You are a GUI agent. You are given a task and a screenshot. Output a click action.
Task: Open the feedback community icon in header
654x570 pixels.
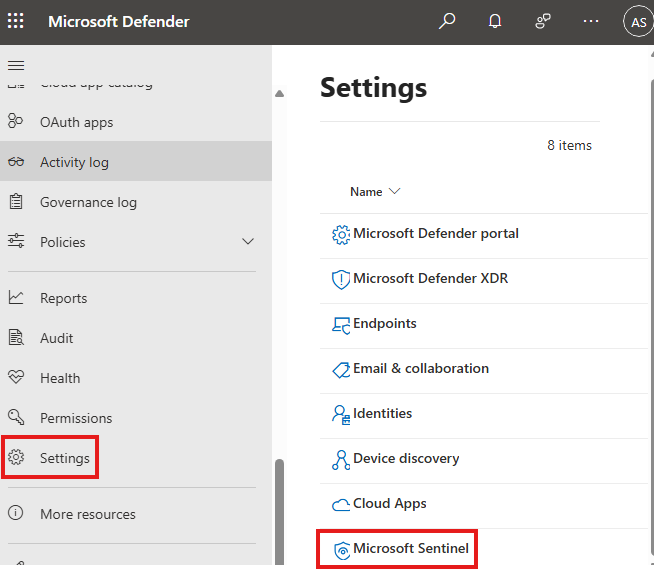pos(543,21)
